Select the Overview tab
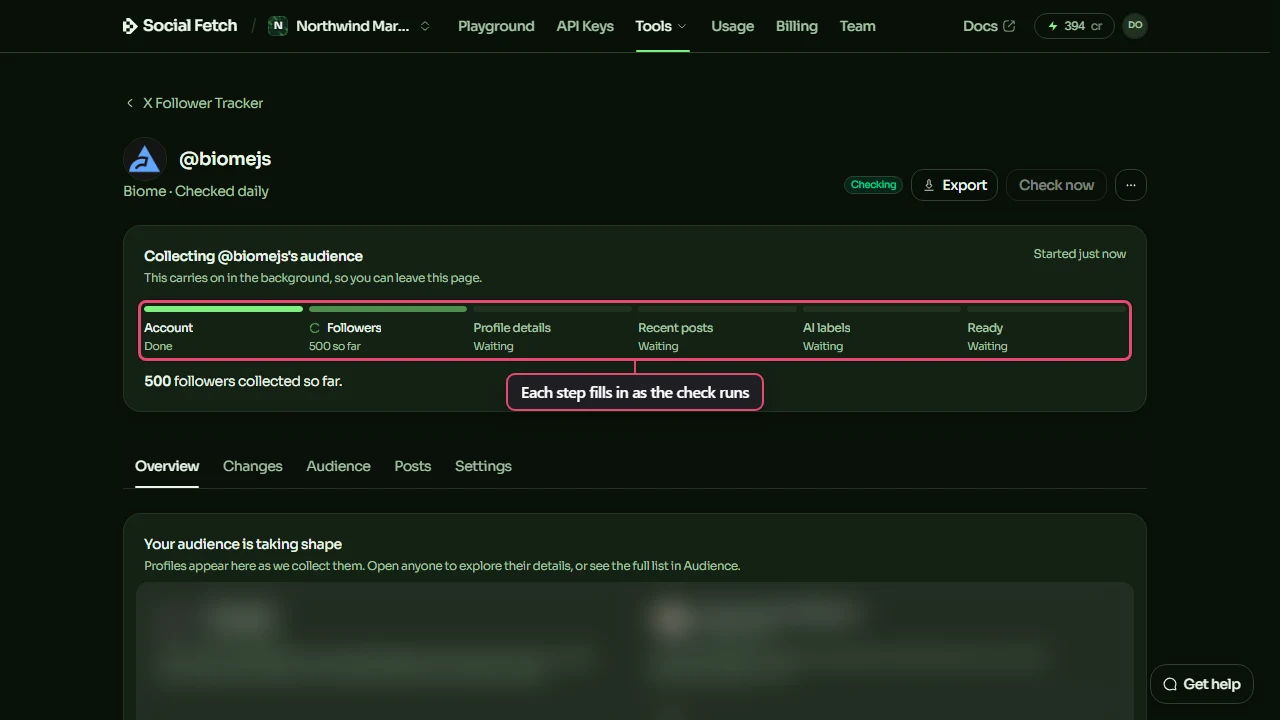Viewport: 1280px width, 720px height. 167,466
